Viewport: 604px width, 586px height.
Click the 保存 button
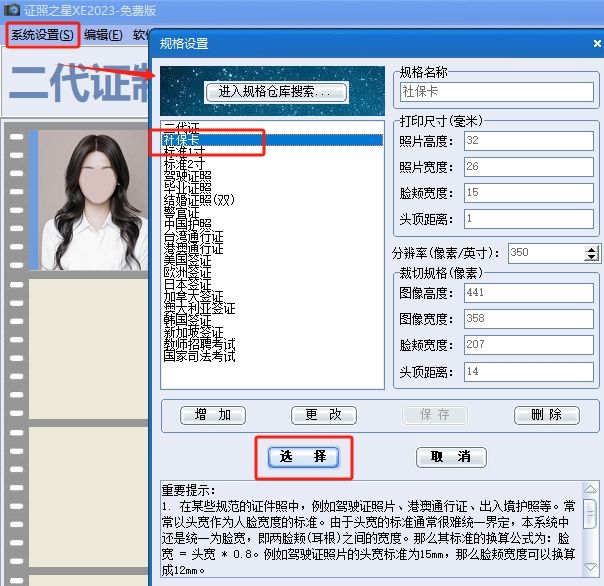point(435,415)
